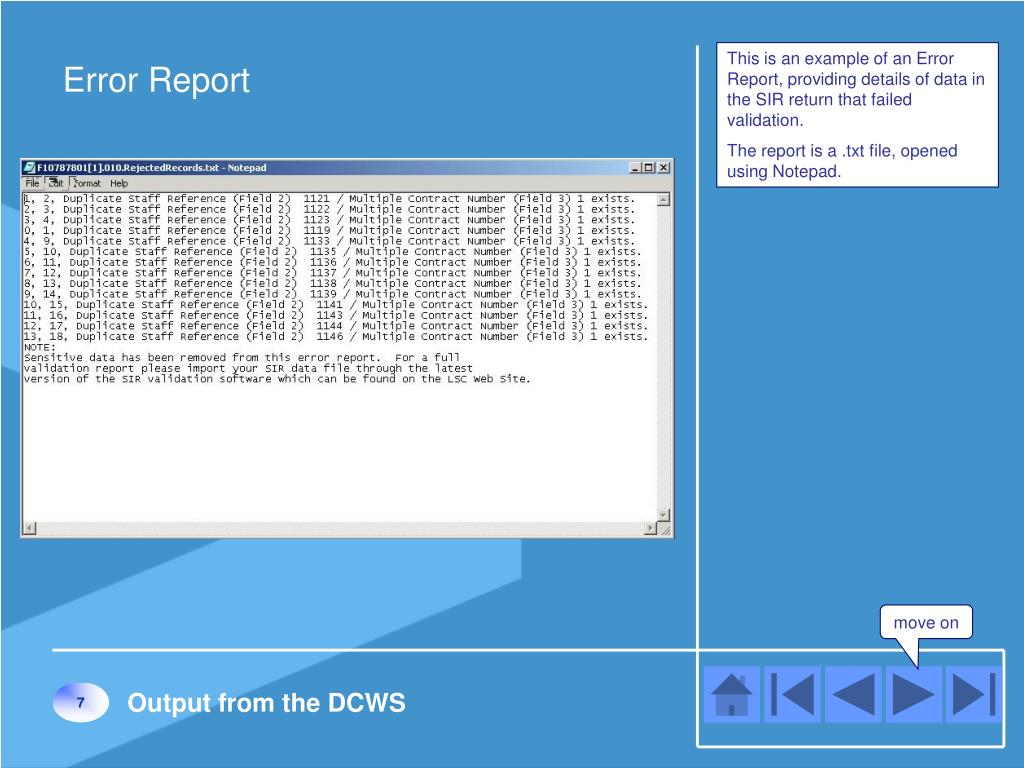Open the Help menu in Notepad
This screenshot has height=768, width=1024.
[119, 184]
